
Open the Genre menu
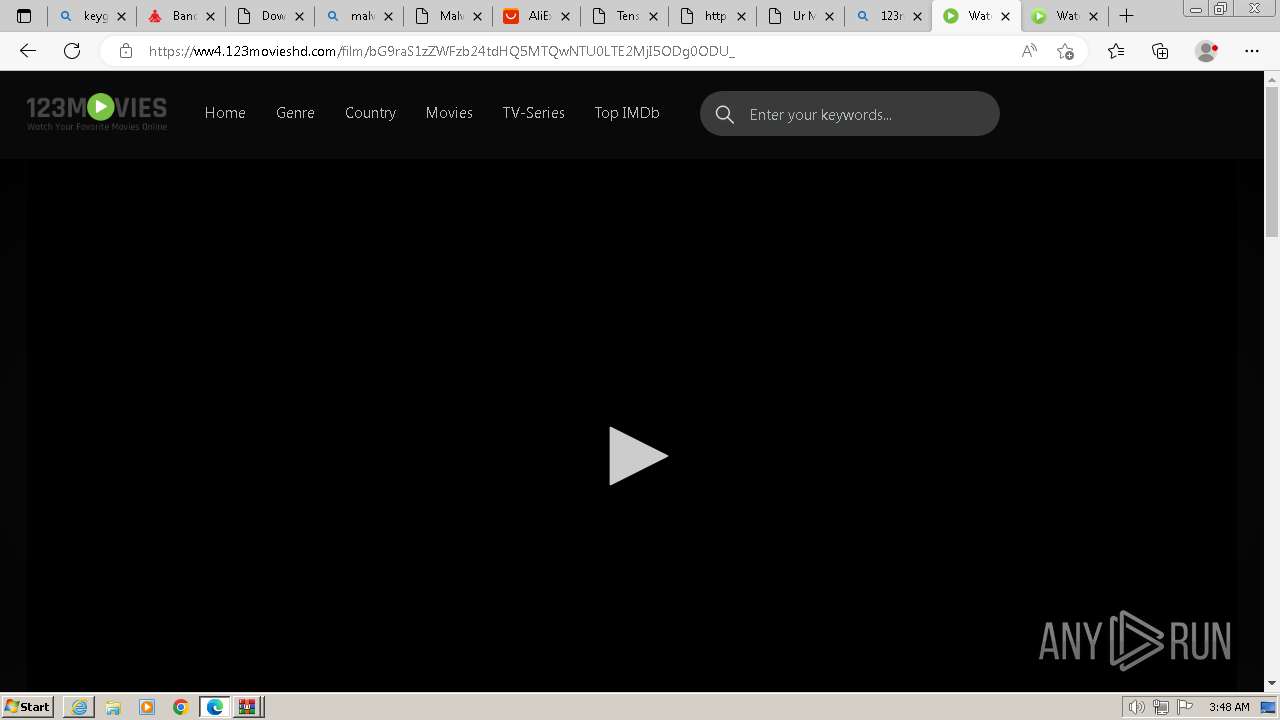pos(295,113)
